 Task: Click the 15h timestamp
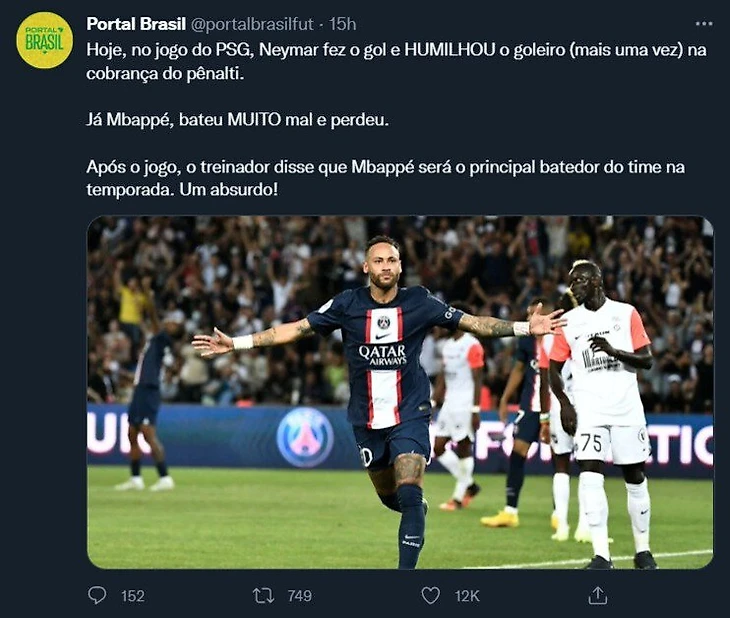point(343,24)
